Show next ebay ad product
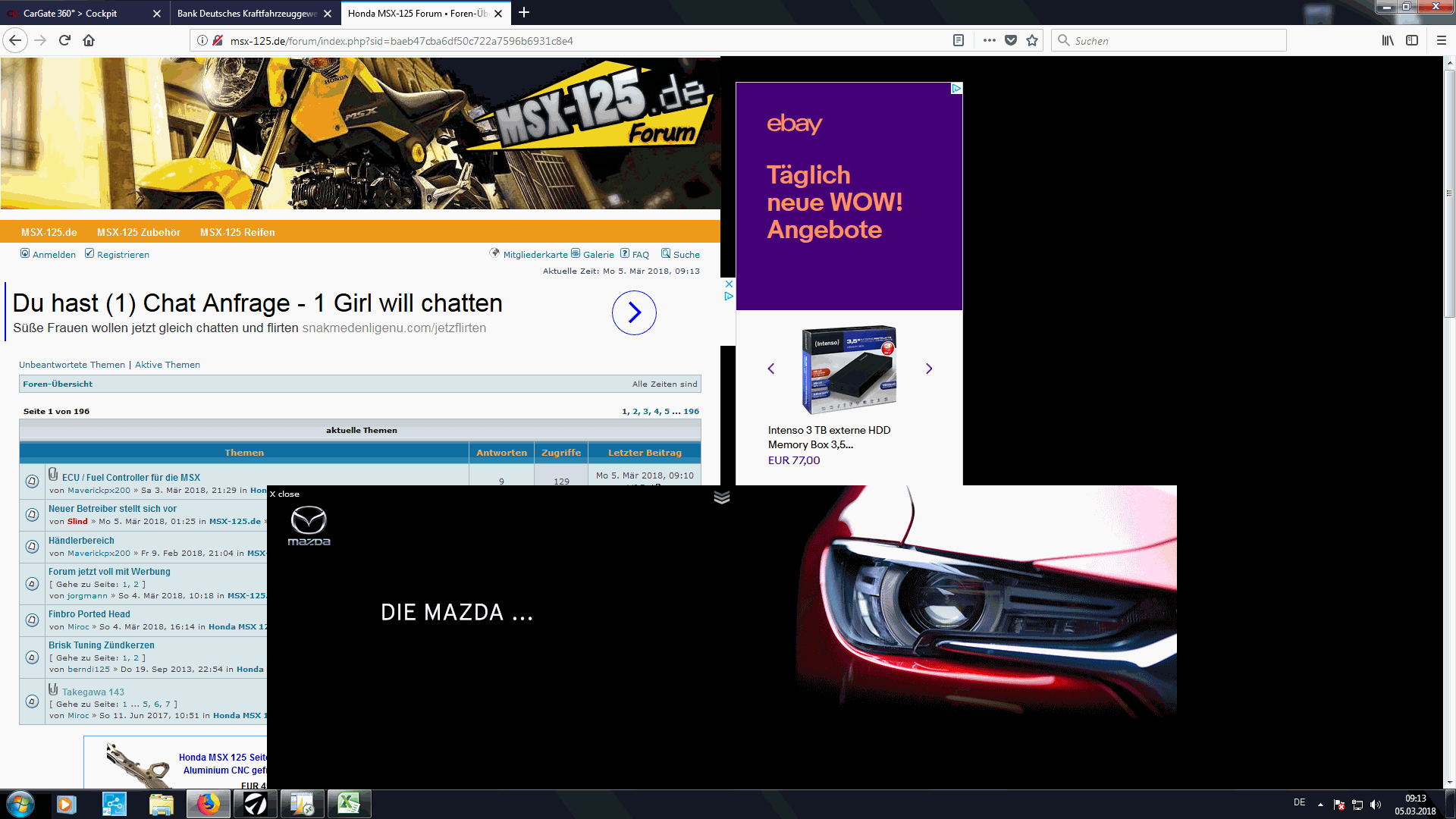 click(x=929, y=369)
